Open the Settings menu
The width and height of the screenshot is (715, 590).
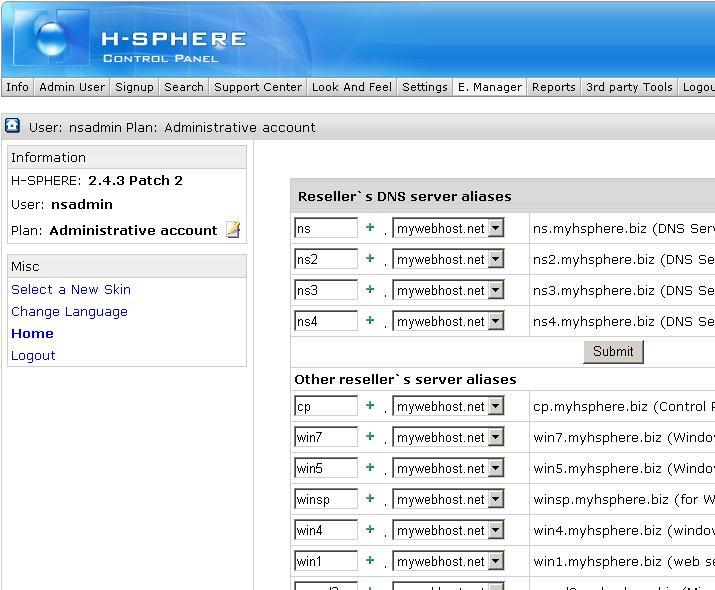coord(425,87)
